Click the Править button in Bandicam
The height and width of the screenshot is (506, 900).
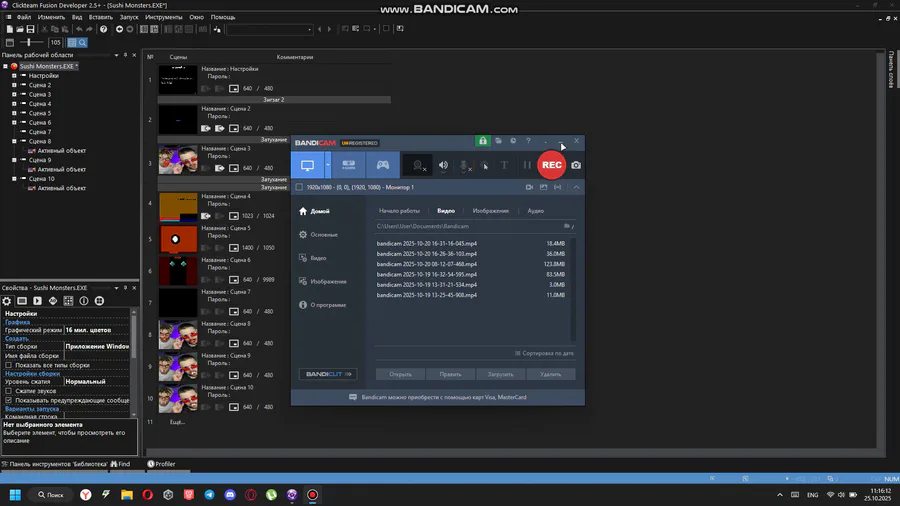point(450,374)
